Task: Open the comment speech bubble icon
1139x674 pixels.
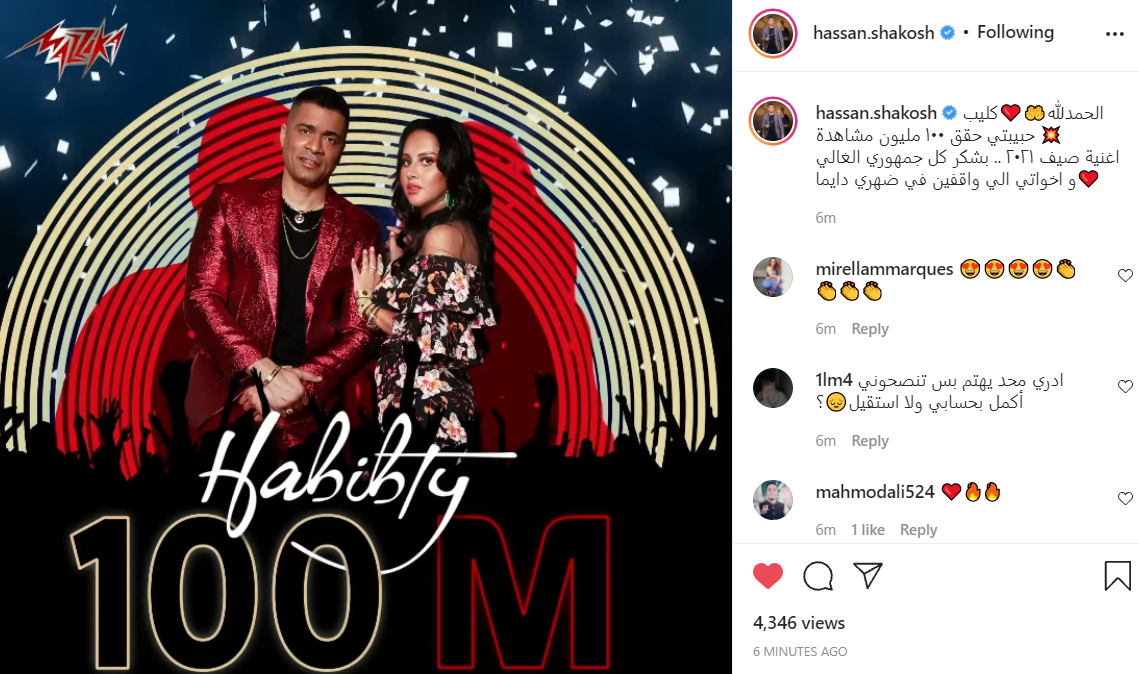Action: (x=818, y=576)
